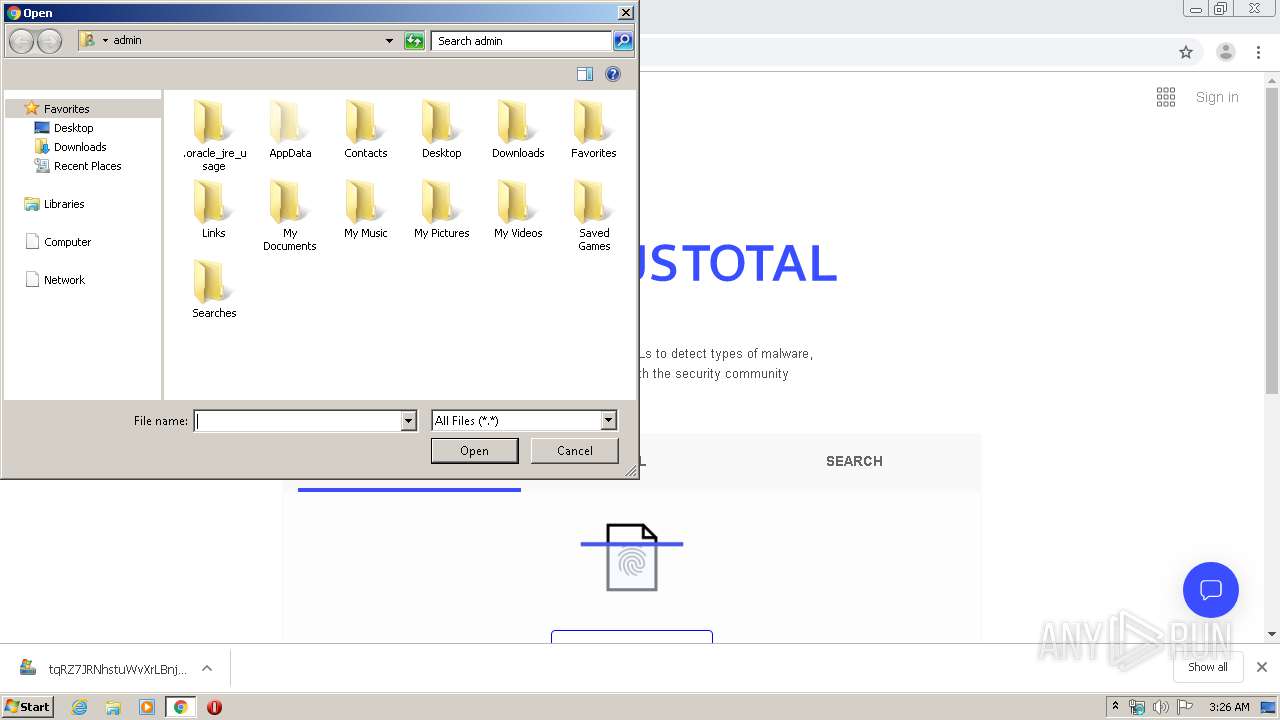Open the Start menu
The height and width of the screenshot is (720, 1280).
click(28, 707)
